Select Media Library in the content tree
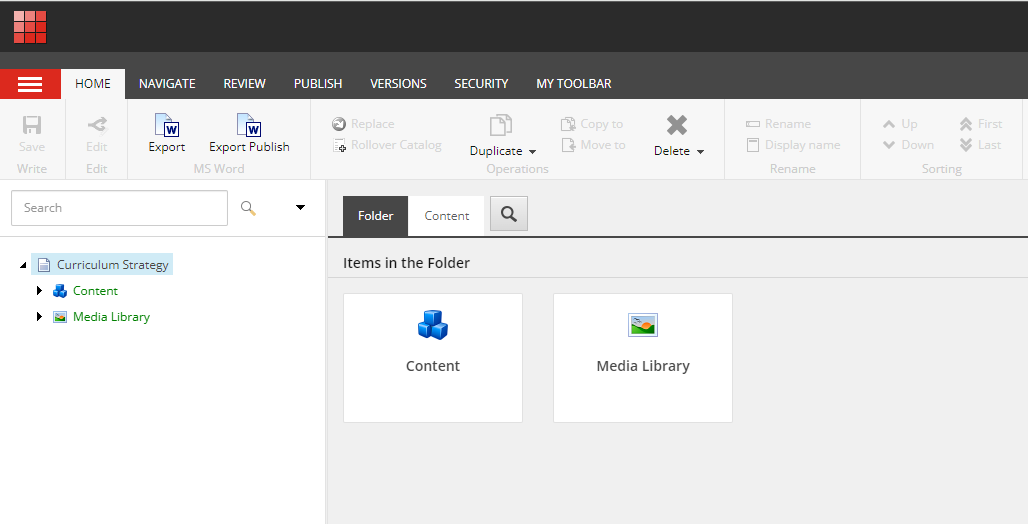This screenshot has width=1028, height=524. click(x=111, y=317)
